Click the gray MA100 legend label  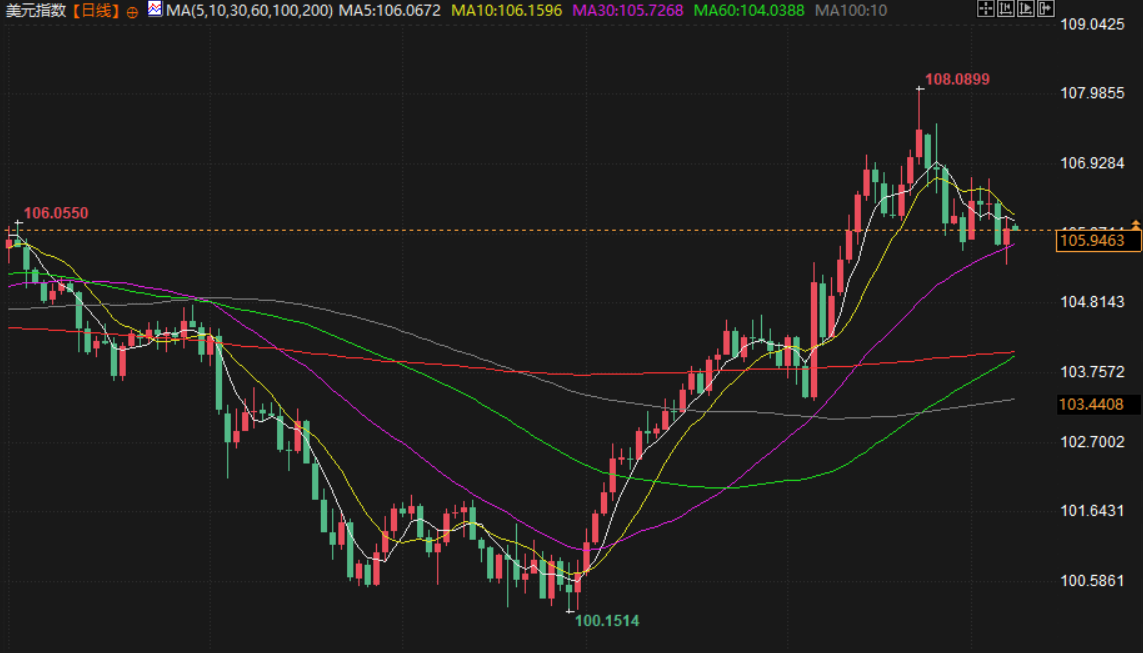pos(851,11)
